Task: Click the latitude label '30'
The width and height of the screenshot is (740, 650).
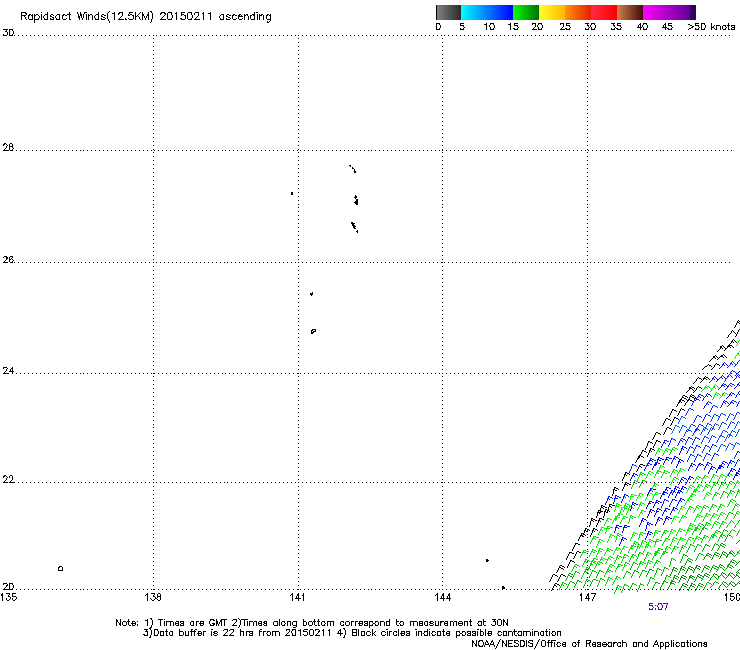Action: (8, 33)
